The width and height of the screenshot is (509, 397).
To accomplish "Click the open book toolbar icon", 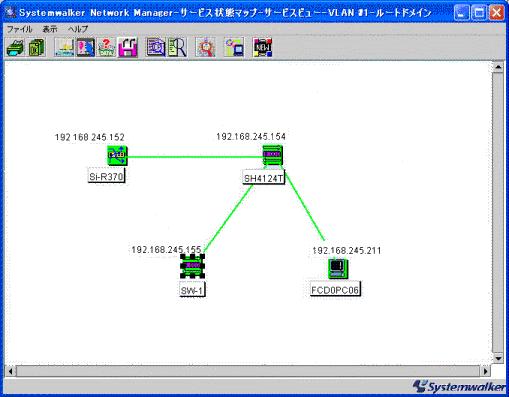I will pyautogui.click(x=64, y=48).
